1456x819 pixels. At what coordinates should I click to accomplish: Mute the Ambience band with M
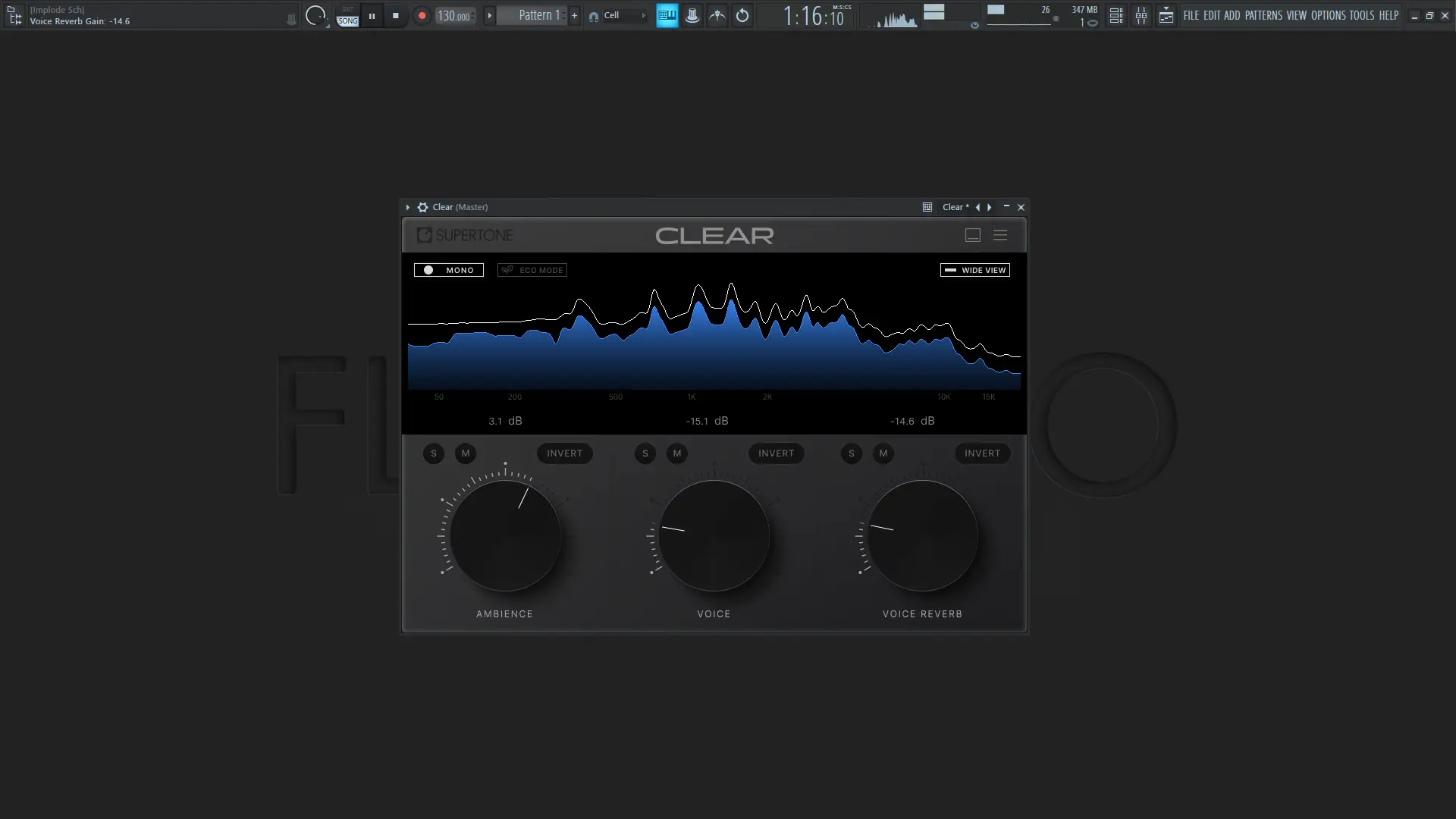(x=466, y=453)
